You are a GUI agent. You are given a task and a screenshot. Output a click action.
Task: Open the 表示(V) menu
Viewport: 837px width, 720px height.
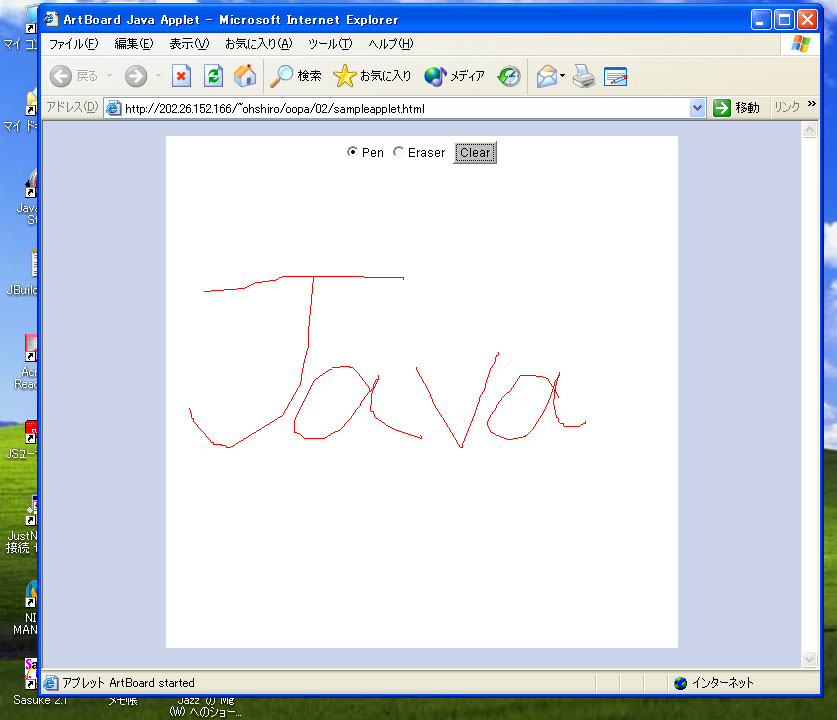point(189,44)
